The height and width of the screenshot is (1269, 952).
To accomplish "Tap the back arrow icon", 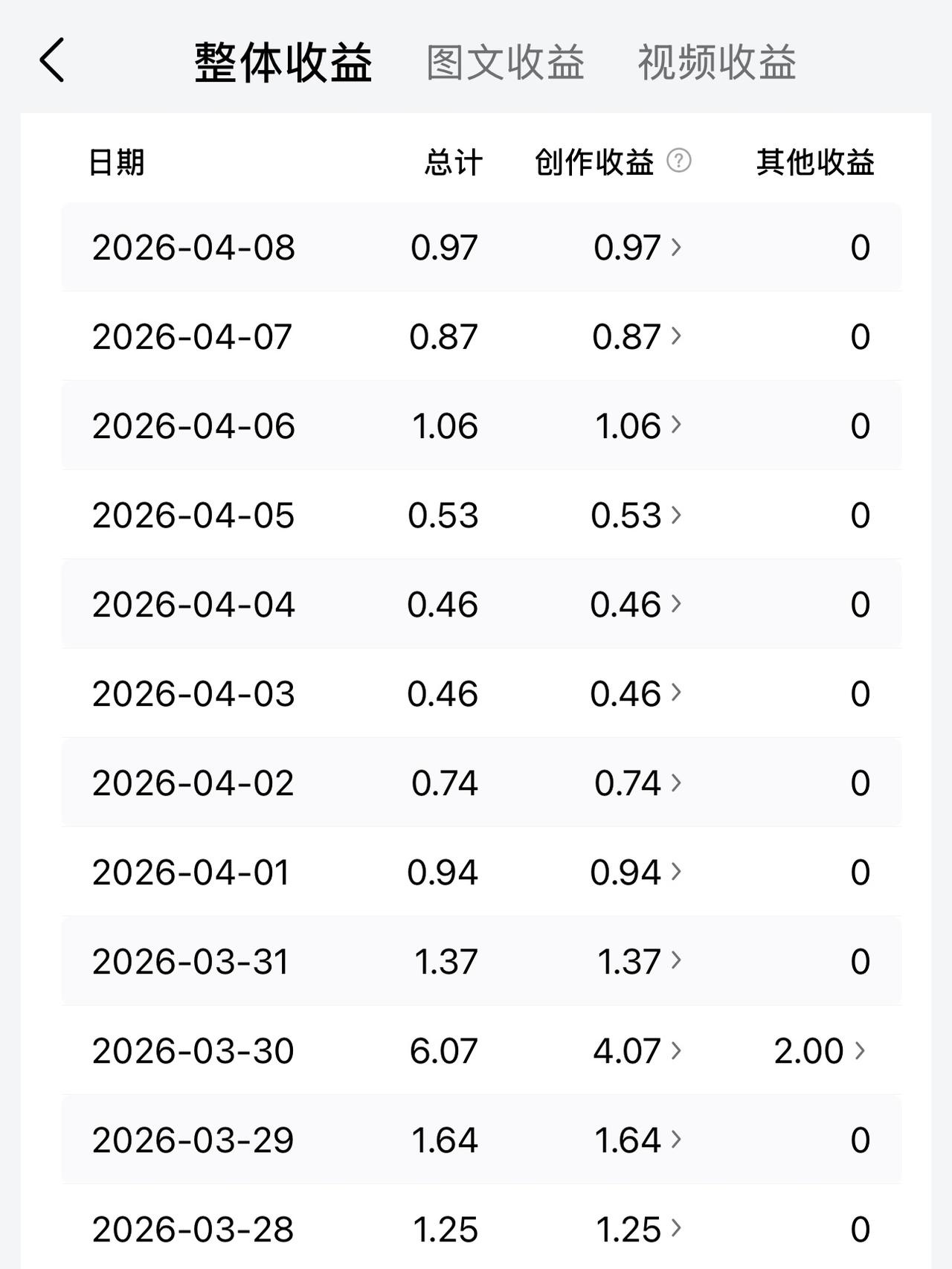I will [52, 60].
